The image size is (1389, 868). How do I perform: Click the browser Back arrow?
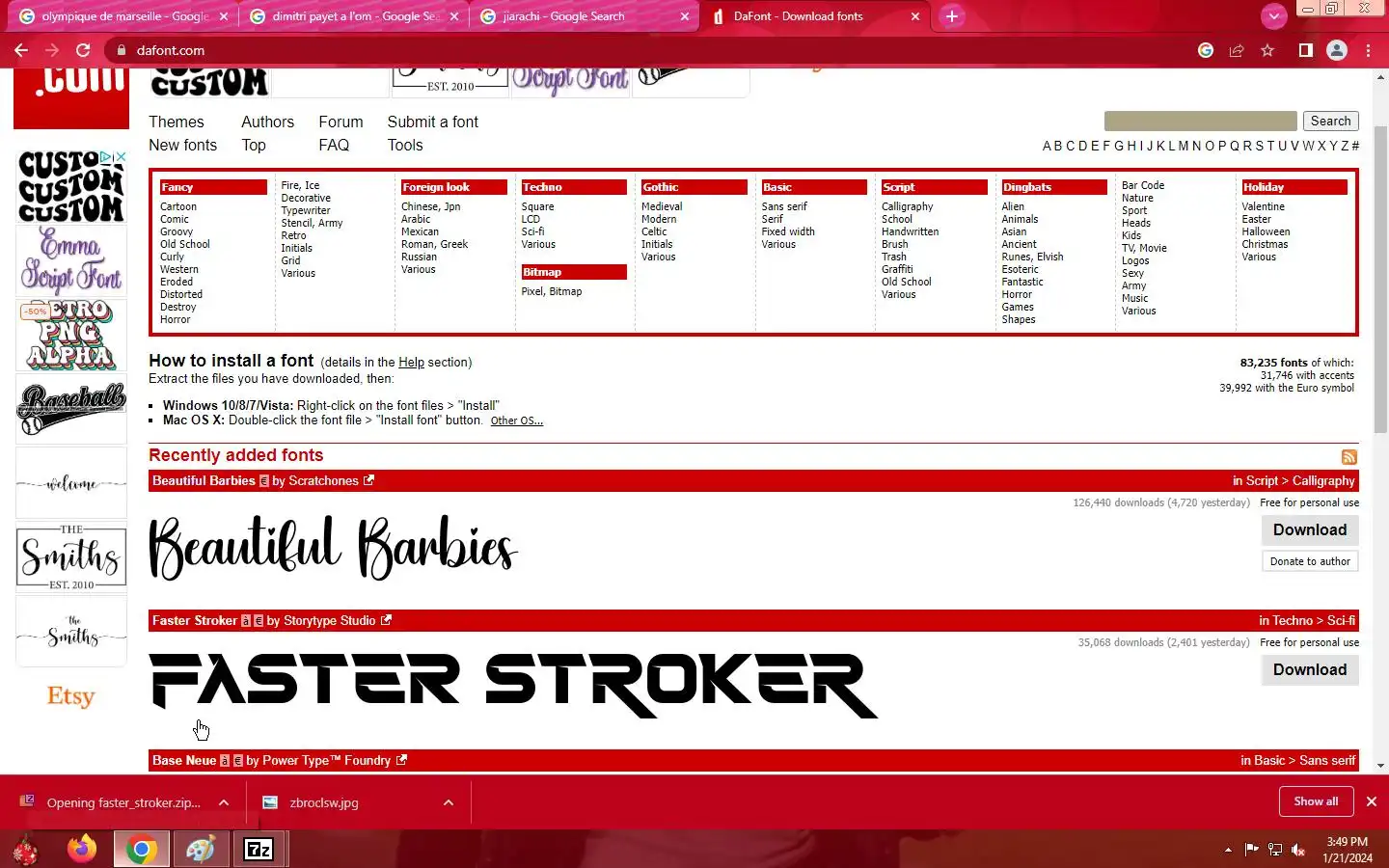point(21,50)
